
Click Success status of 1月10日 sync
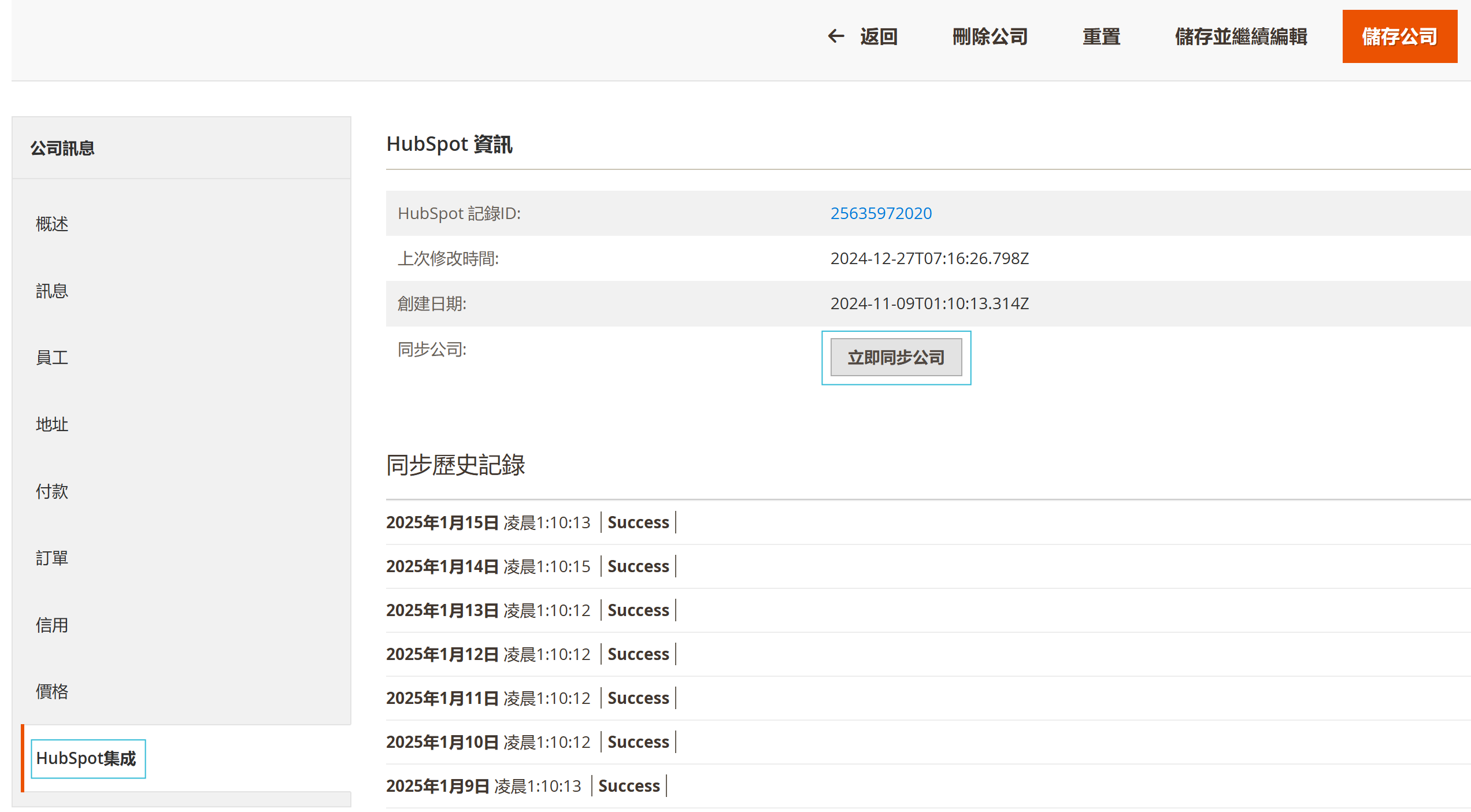click(x=638, y=742)
